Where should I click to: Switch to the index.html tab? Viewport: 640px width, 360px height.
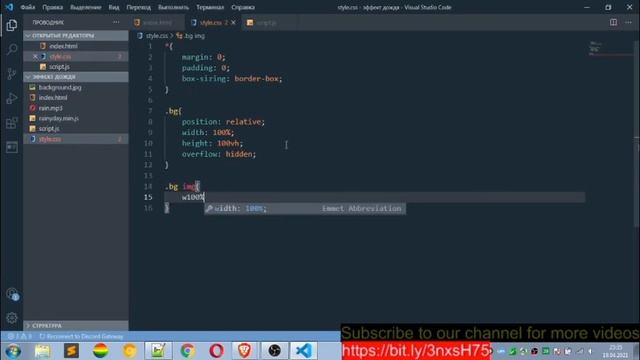coord(156,22)
